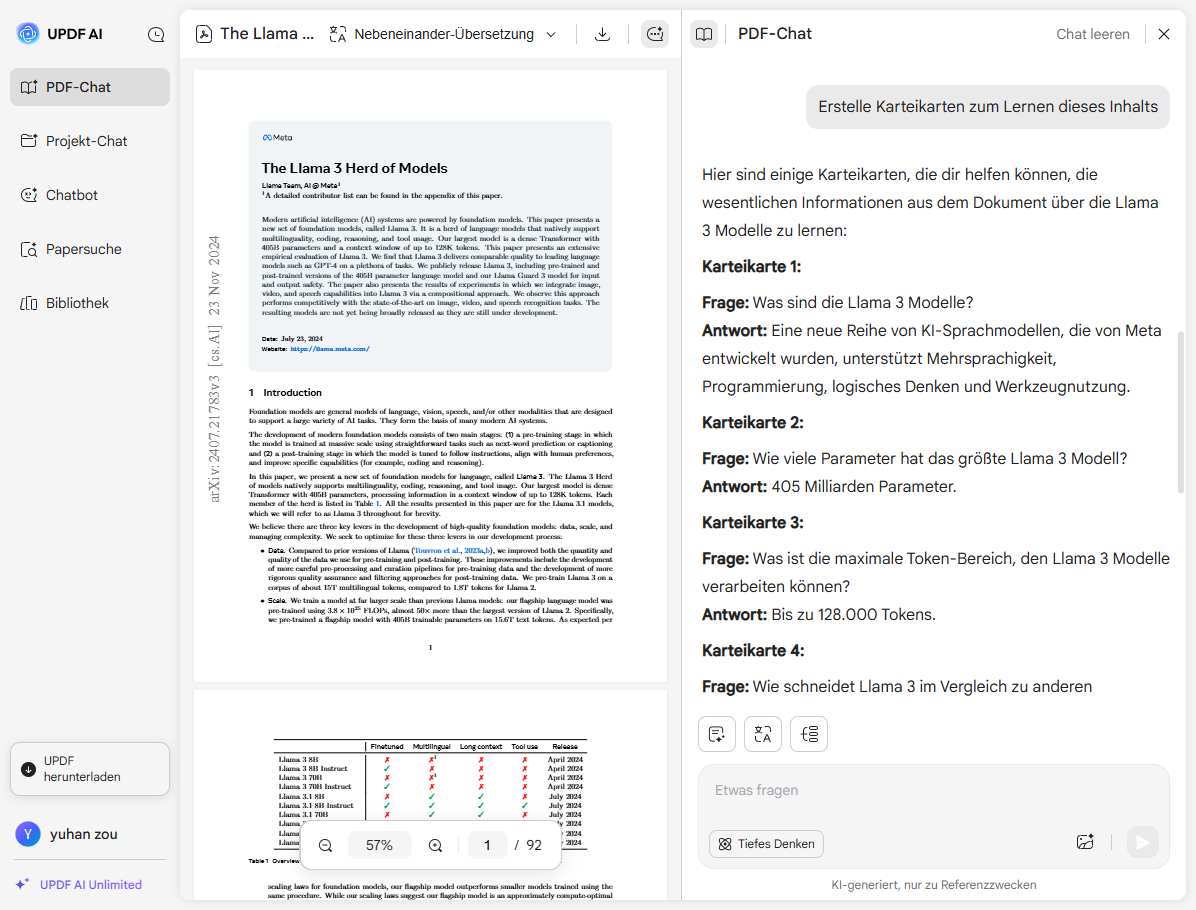1196x910 pixels.
Task: Click the 405 Milliarden Parameter answer
Action: 863,487
